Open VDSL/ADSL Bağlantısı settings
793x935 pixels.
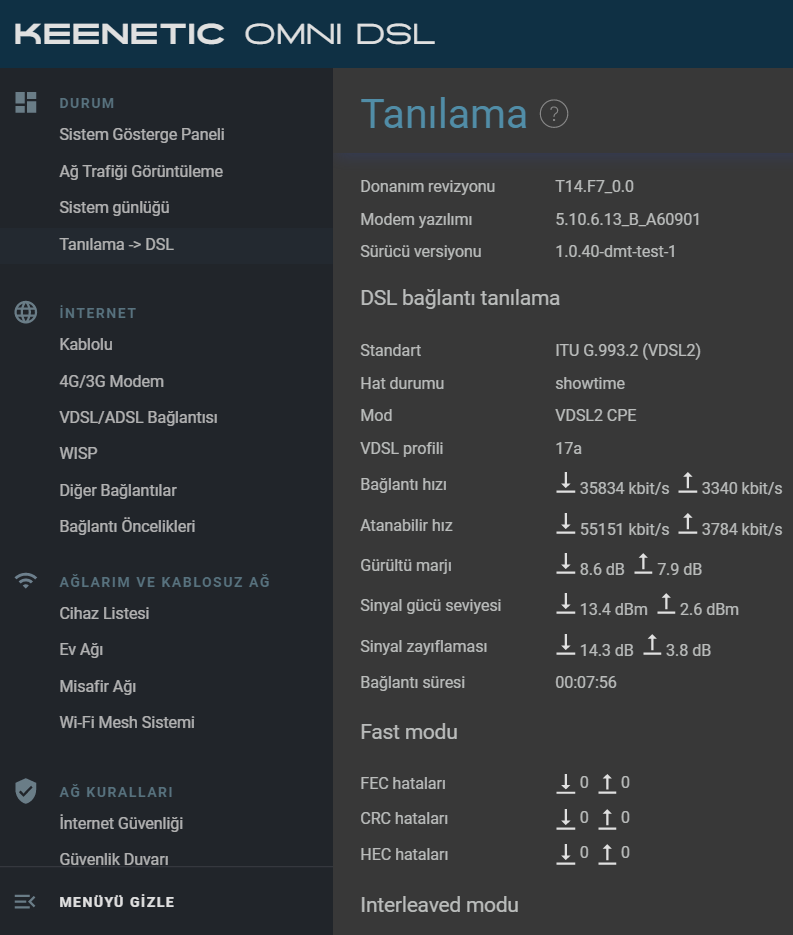pyautogui.click(x=138, y=417)
